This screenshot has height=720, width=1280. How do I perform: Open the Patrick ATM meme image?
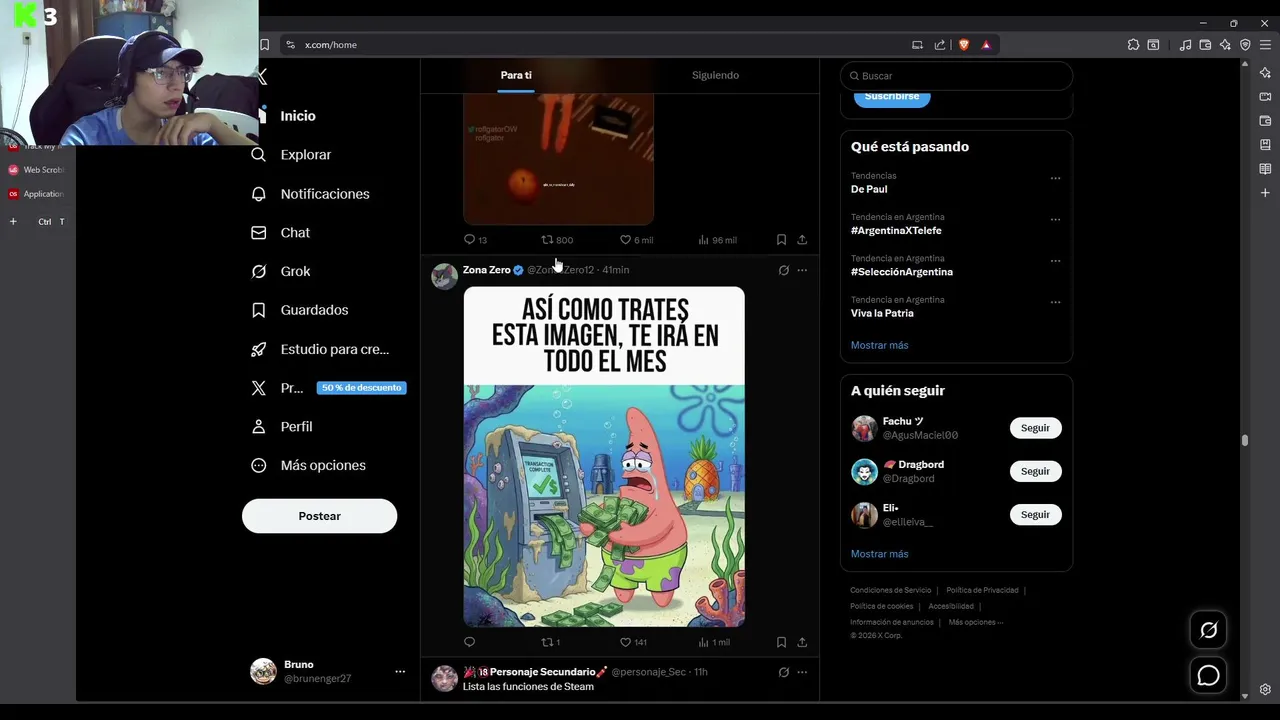604,457
